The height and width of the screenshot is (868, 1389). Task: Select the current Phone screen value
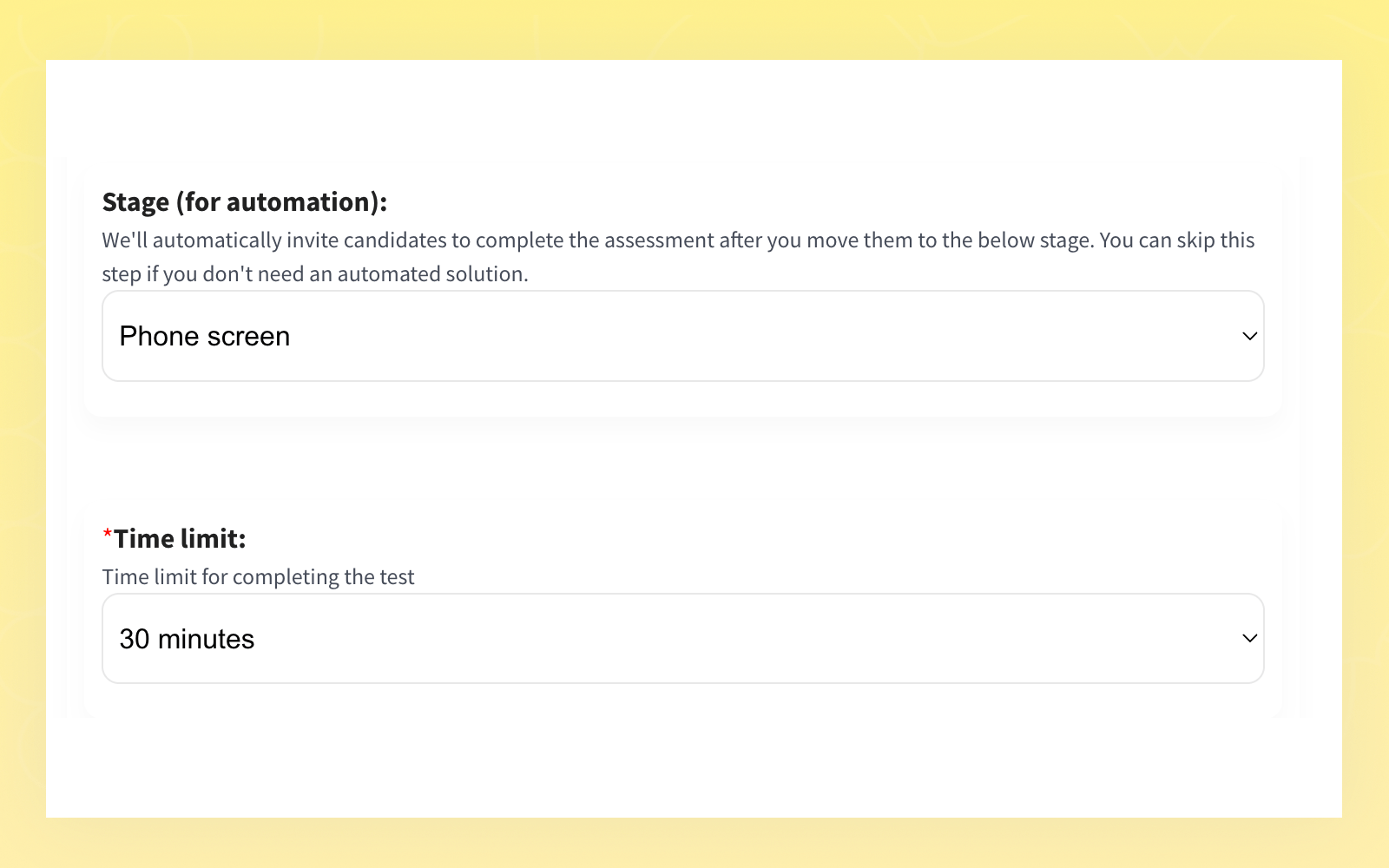205,335
